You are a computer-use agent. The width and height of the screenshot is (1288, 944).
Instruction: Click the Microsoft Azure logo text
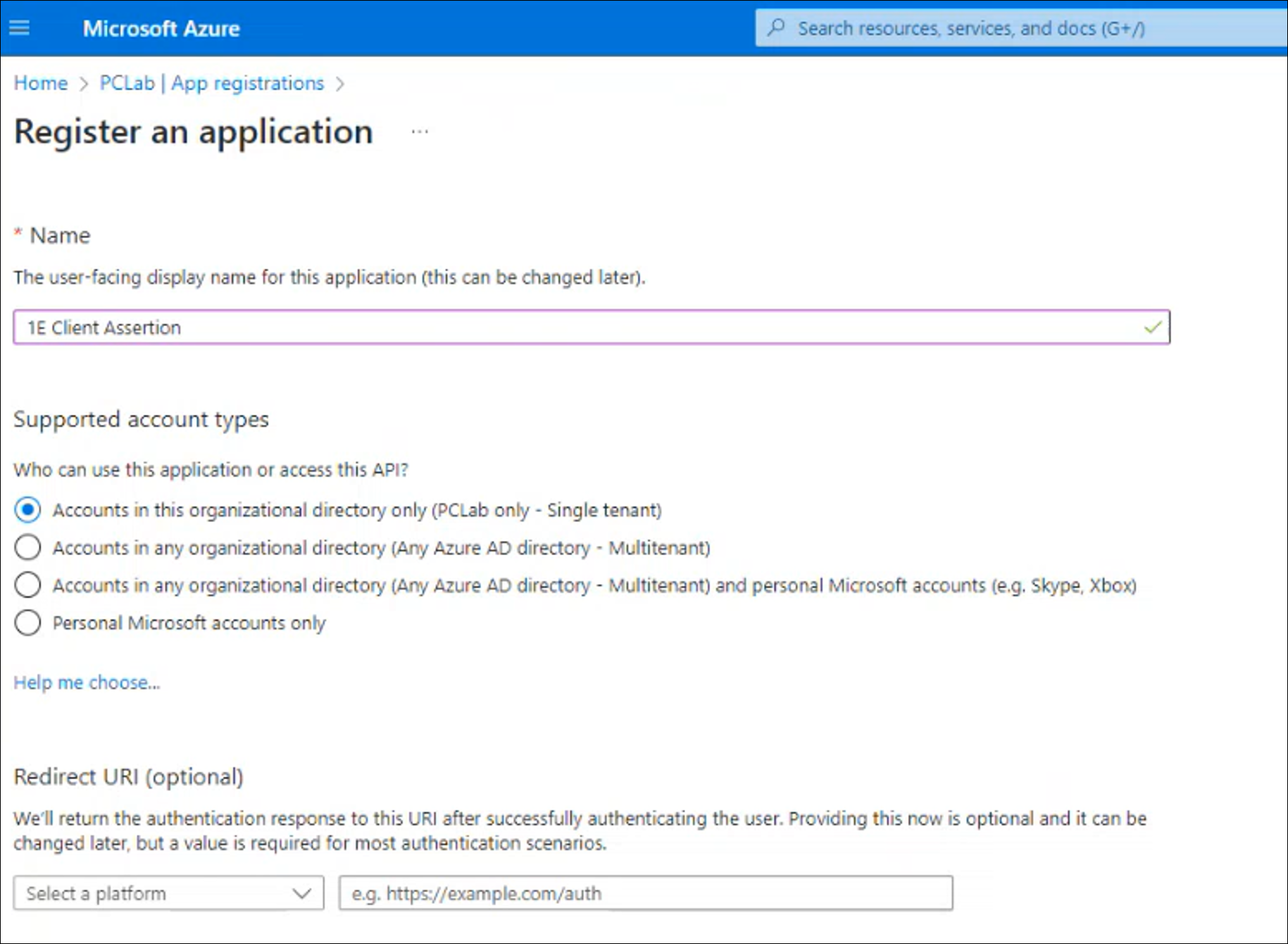pos(161,28)
